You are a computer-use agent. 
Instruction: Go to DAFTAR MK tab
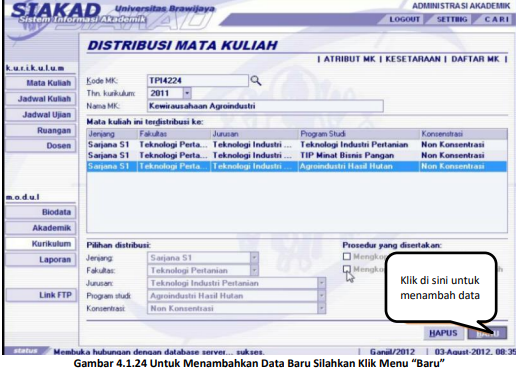point(475,59)
